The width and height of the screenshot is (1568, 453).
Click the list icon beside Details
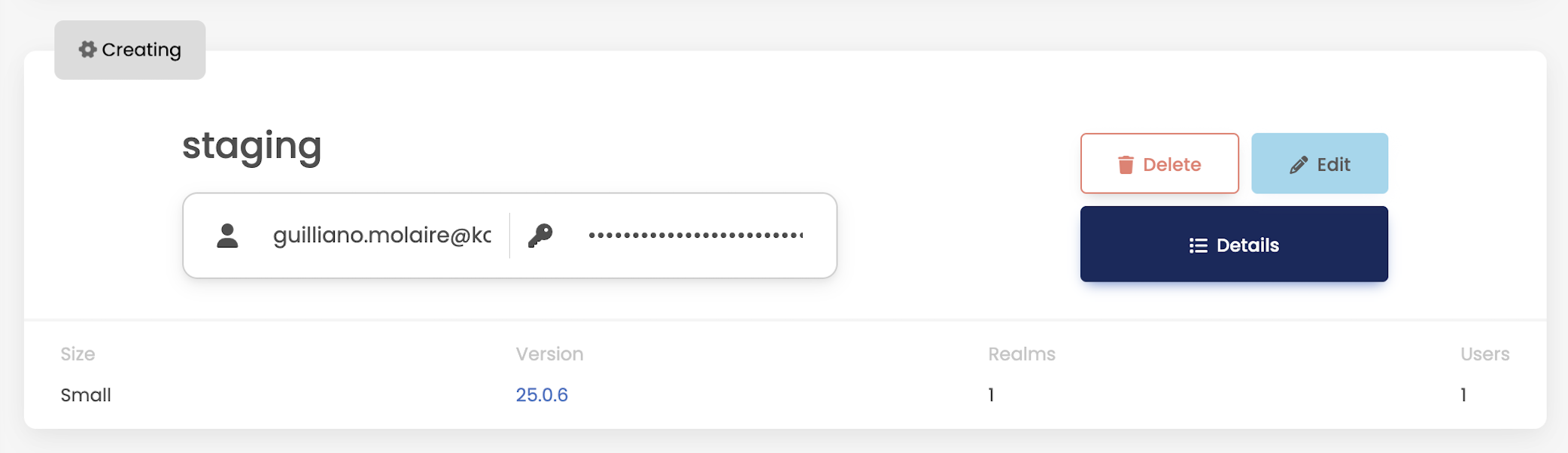coord(1199,245)
